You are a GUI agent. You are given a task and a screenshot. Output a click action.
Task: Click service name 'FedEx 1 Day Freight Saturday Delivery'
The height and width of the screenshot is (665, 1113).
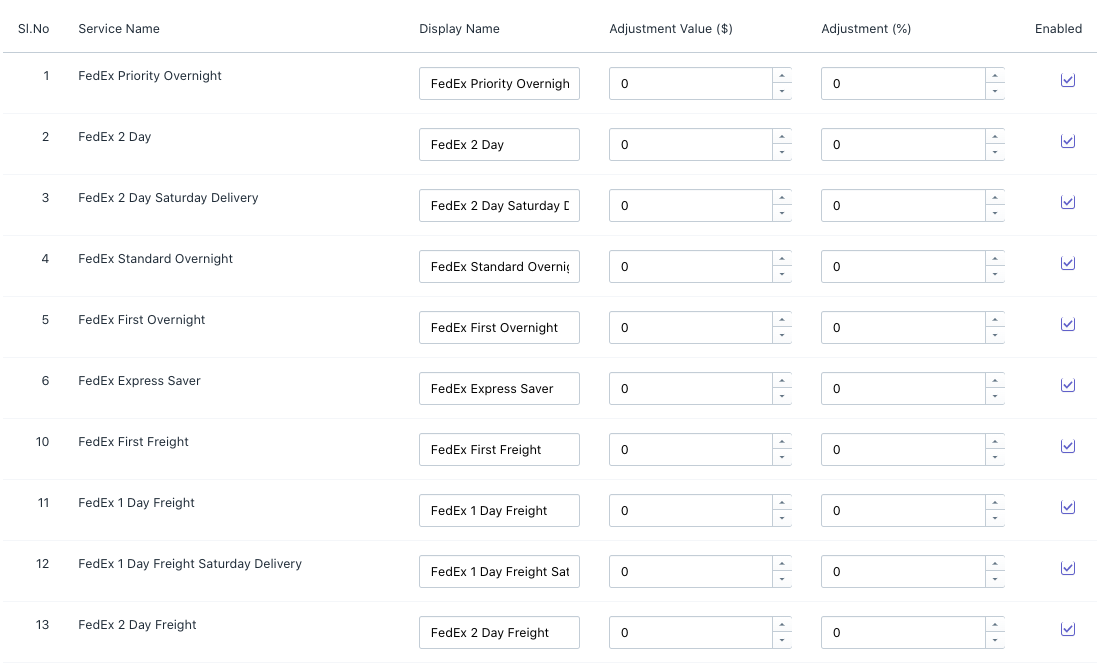190,564
